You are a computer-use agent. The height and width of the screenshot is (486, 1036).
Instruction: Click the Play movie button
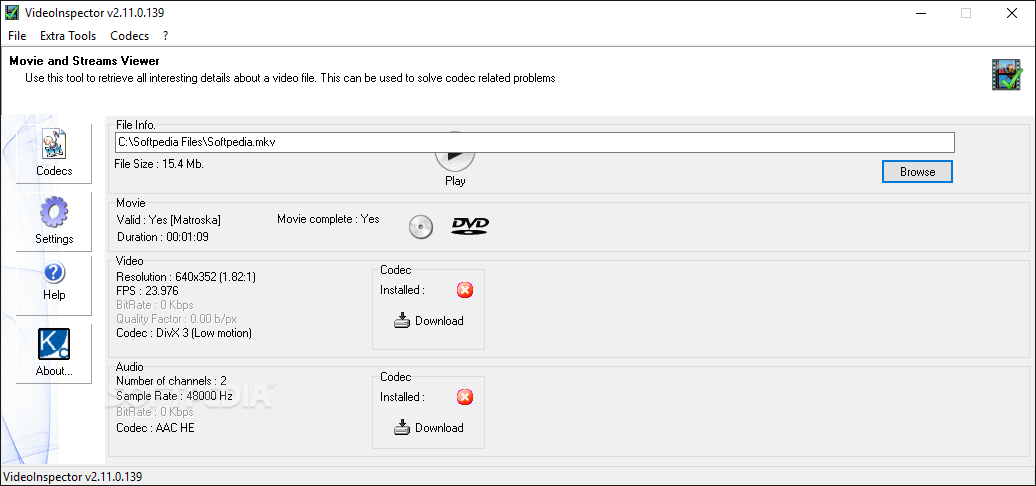(x=455, y=162)
